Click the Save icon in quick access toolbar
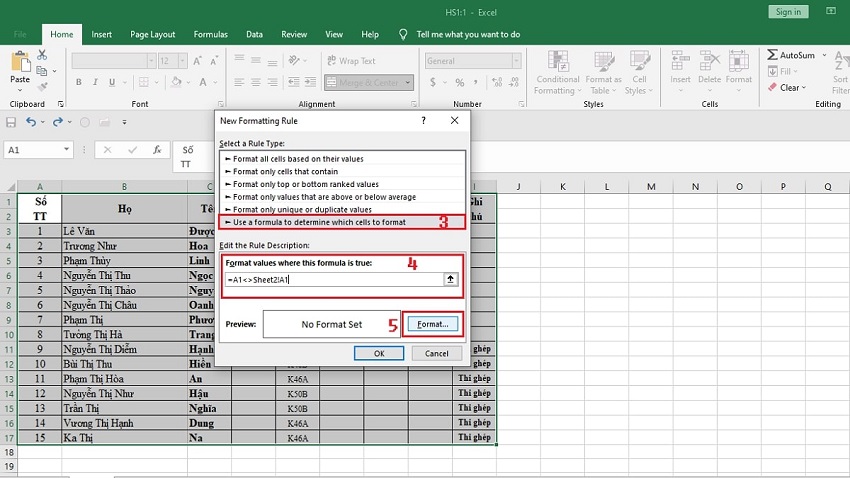This screenshot has height=478, width=850. click(x=11, y=122)
